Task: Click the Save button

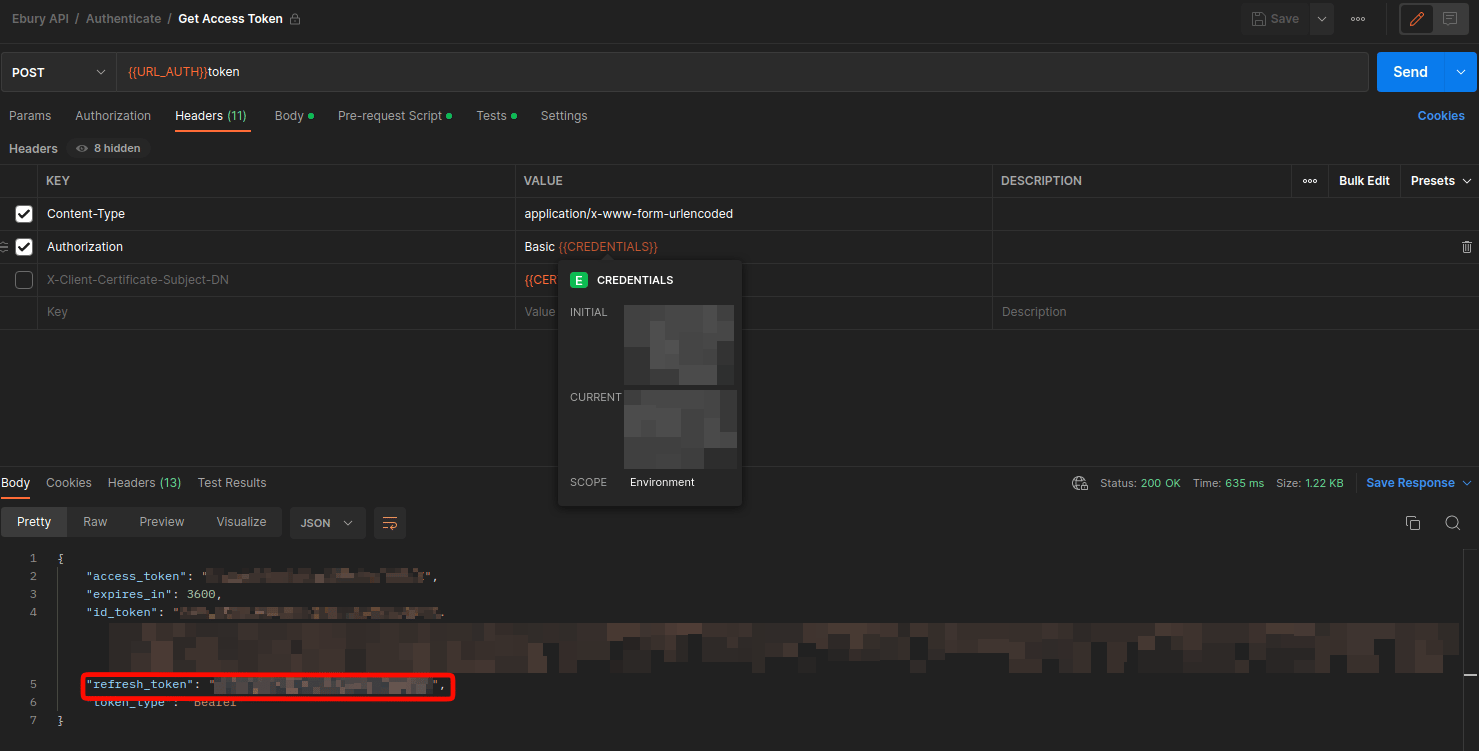Action: tap(1274, 19)
